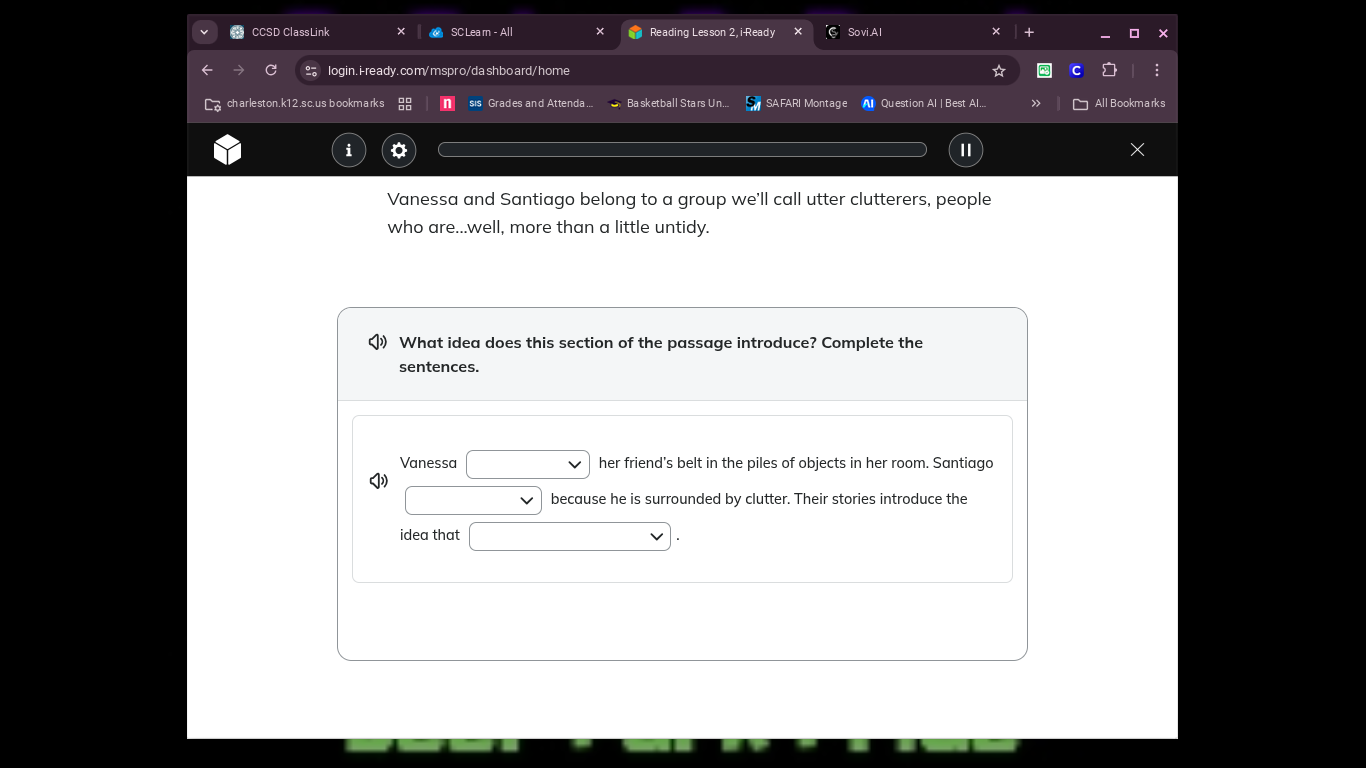Close the lesson with the X icon
1366x768 pixels.
click(x=1137, y=149)
